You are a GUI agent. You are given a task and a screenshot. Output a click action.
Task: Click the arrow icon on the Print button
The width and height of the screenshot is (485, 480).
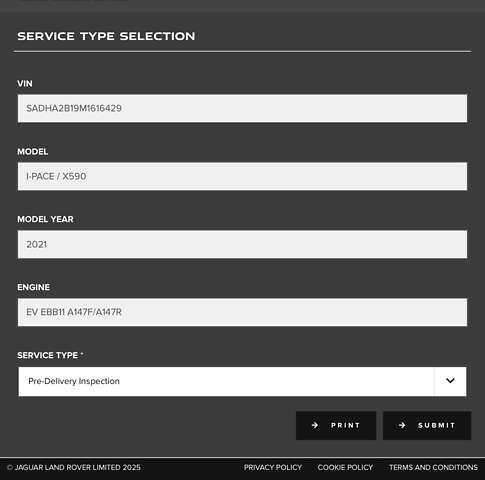pos(315,425)
